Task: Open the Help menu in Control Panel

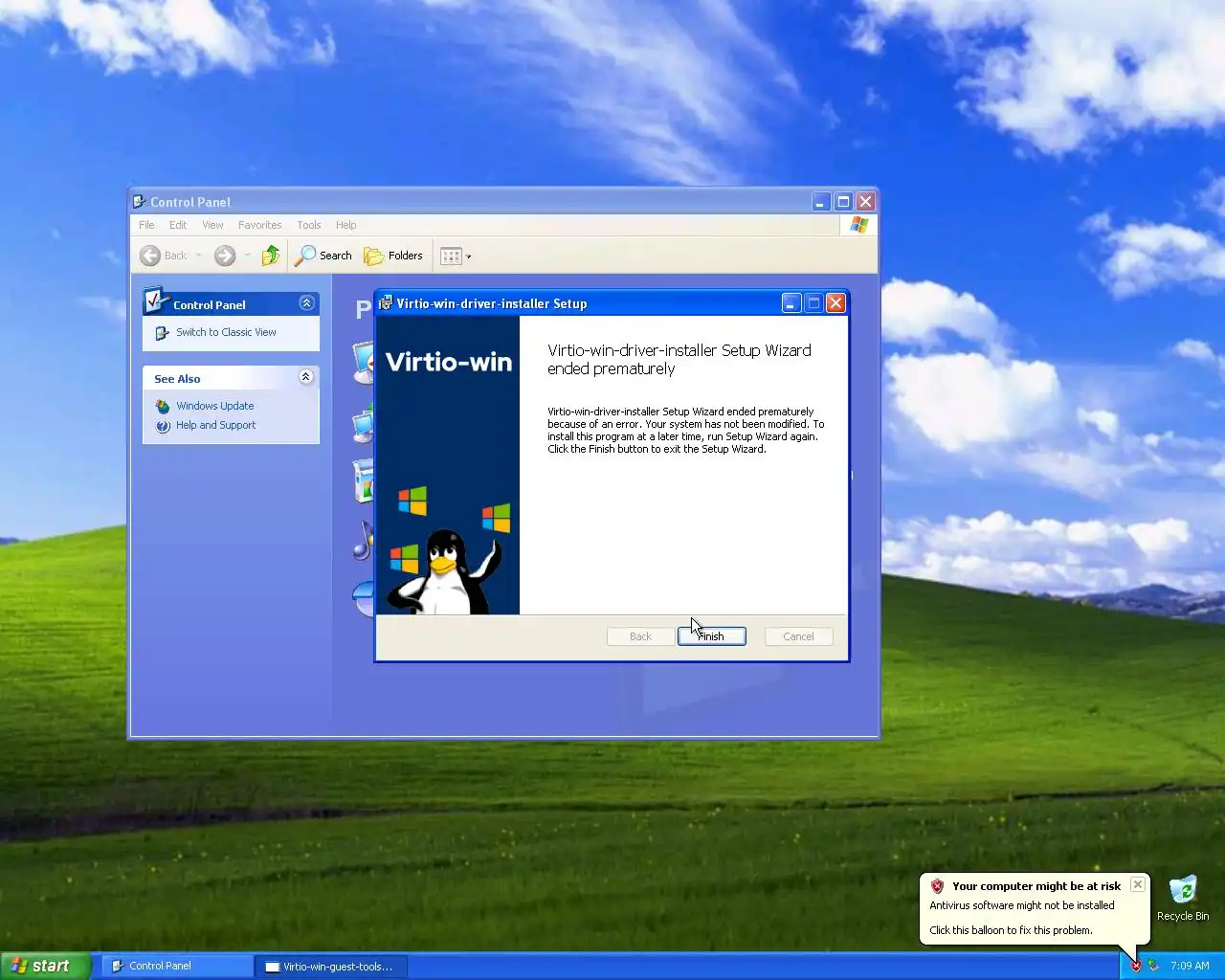Action: 345,225
